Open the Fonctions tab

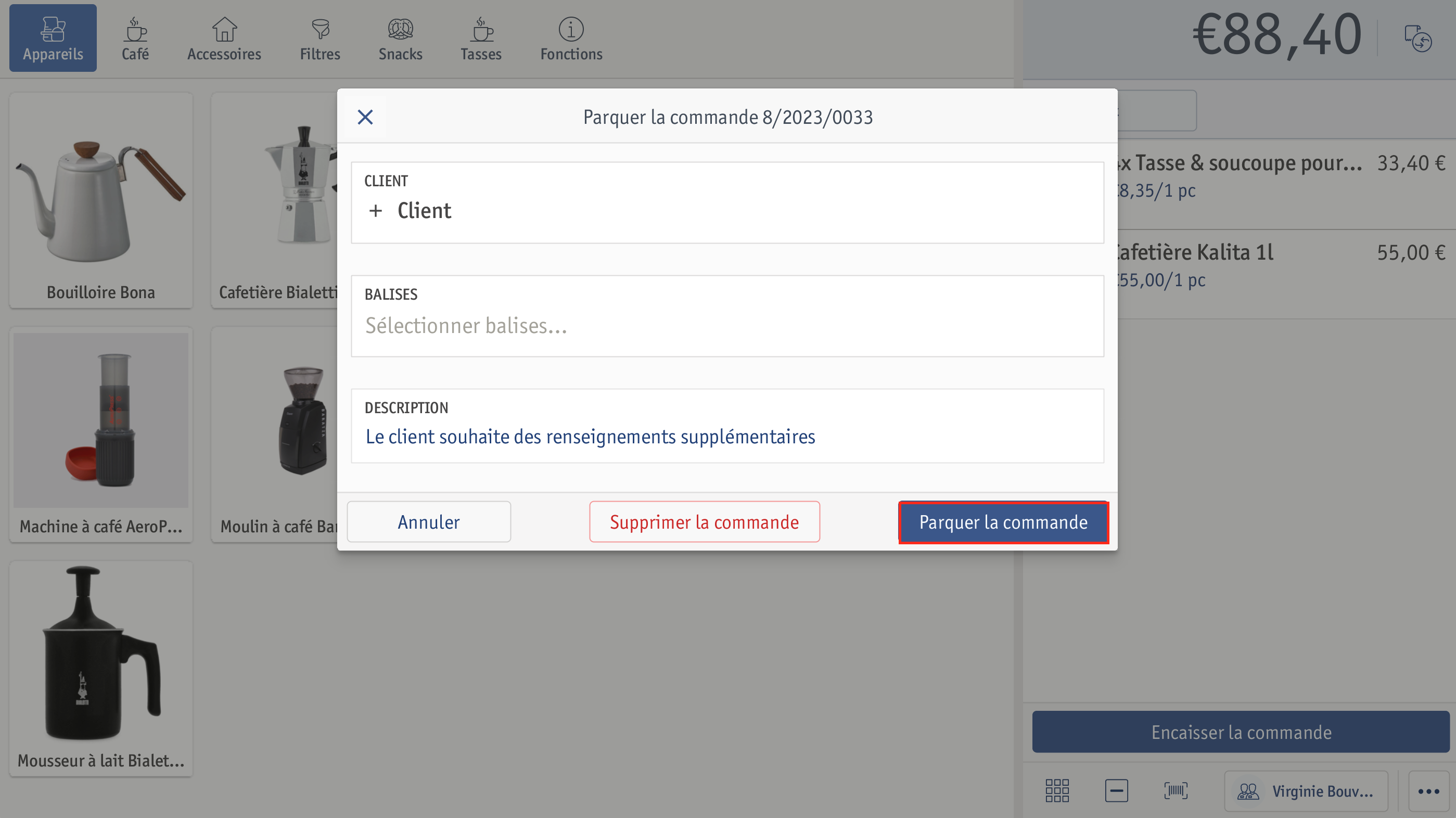point(571,38)
